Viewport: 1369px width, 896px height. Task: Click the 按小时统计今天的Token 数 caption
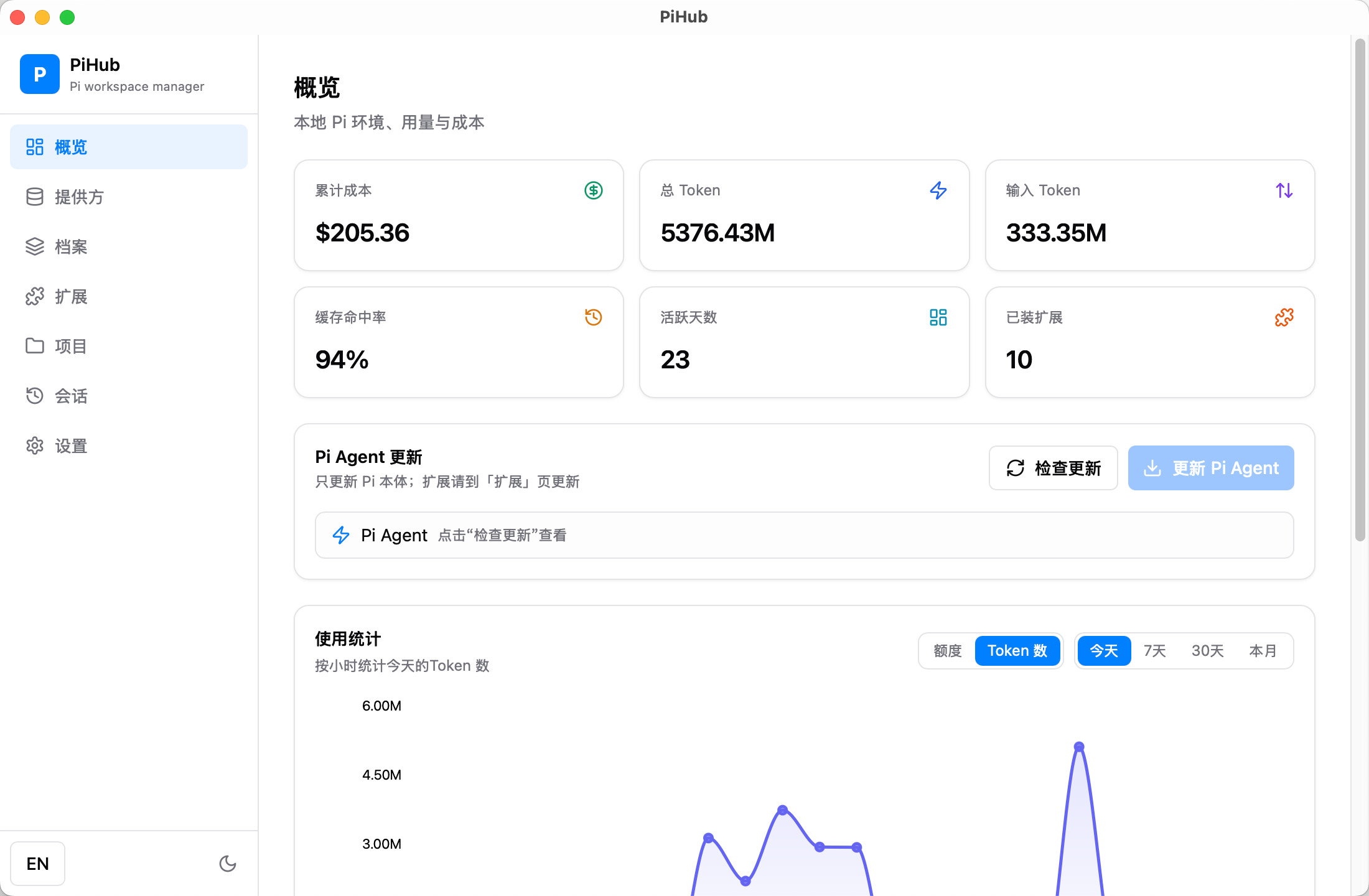[402, 666]
